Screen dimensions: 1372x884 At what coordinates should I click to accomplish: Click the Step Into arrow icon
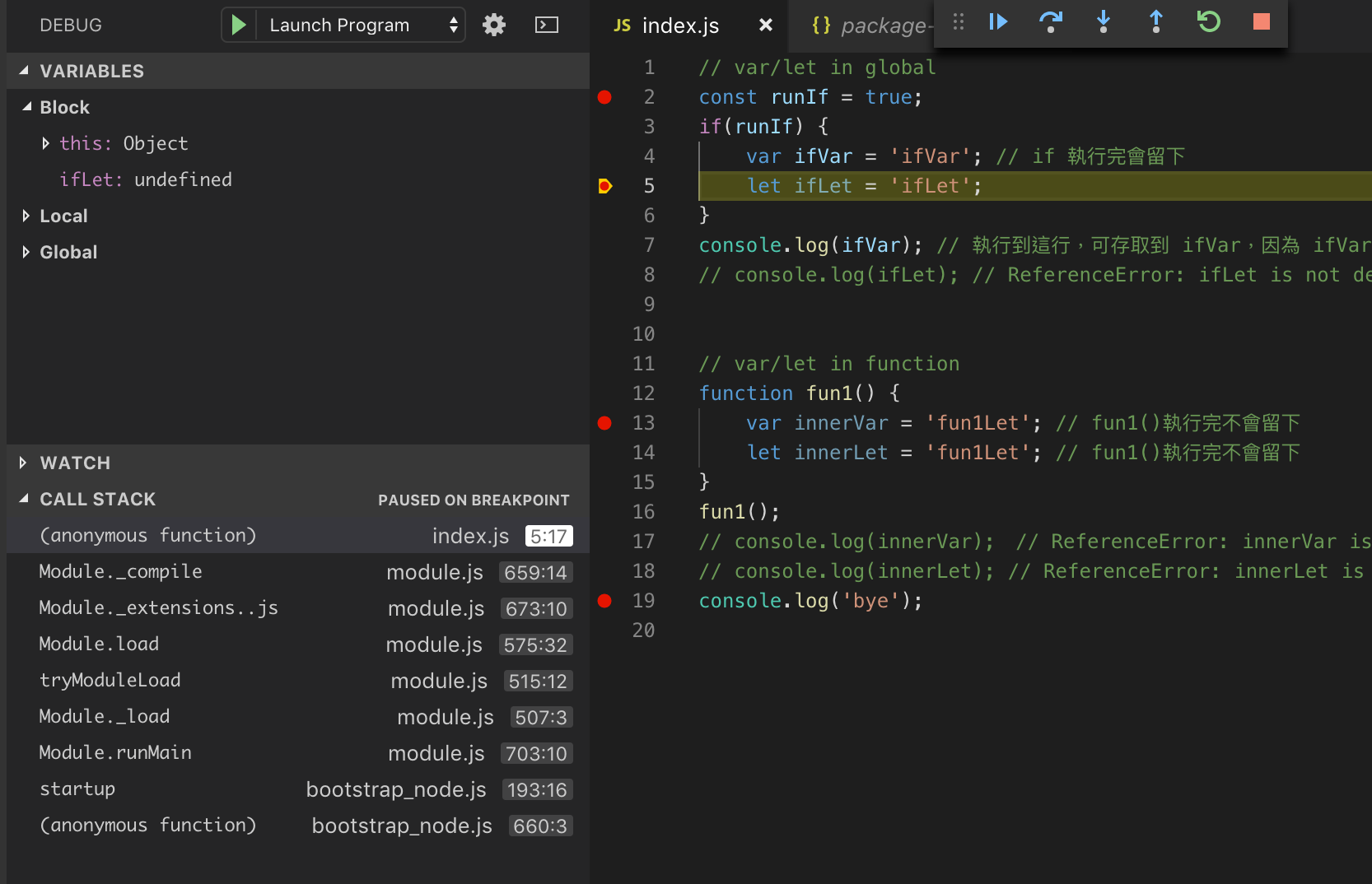coord(1104,21)
